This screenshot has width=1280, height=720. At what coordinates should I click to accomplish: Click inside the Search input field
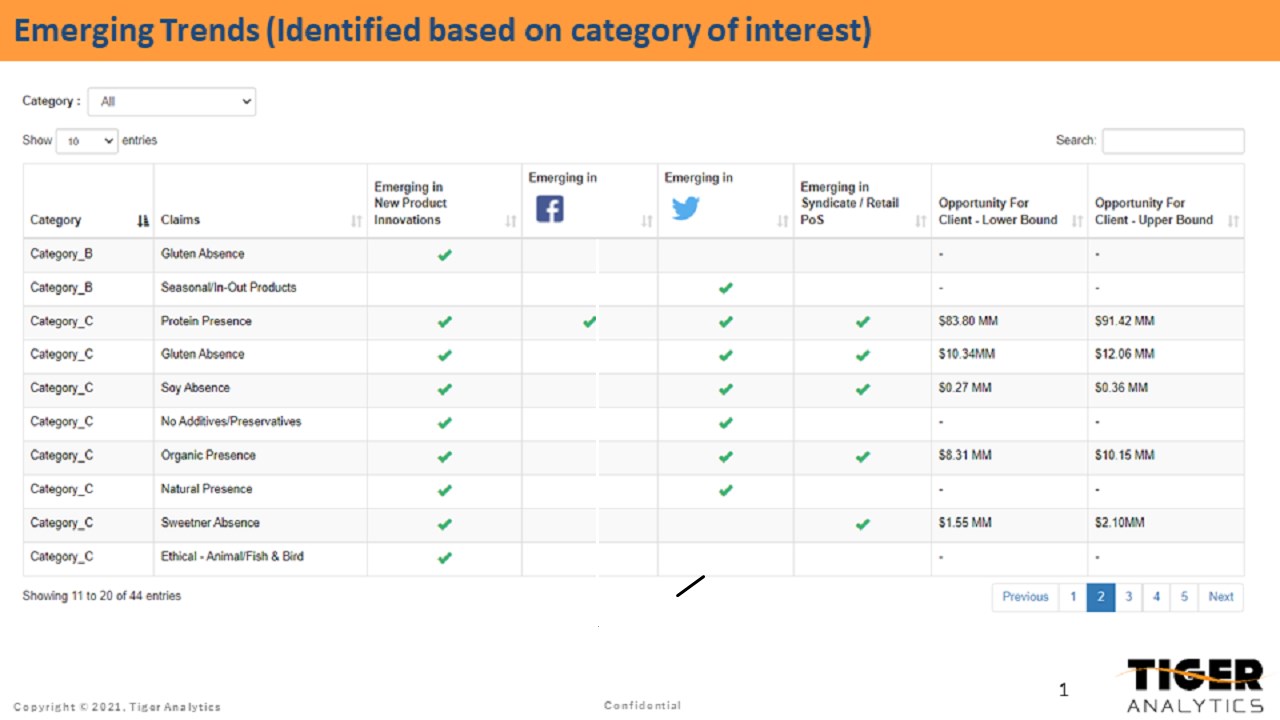pos(1173,141)
